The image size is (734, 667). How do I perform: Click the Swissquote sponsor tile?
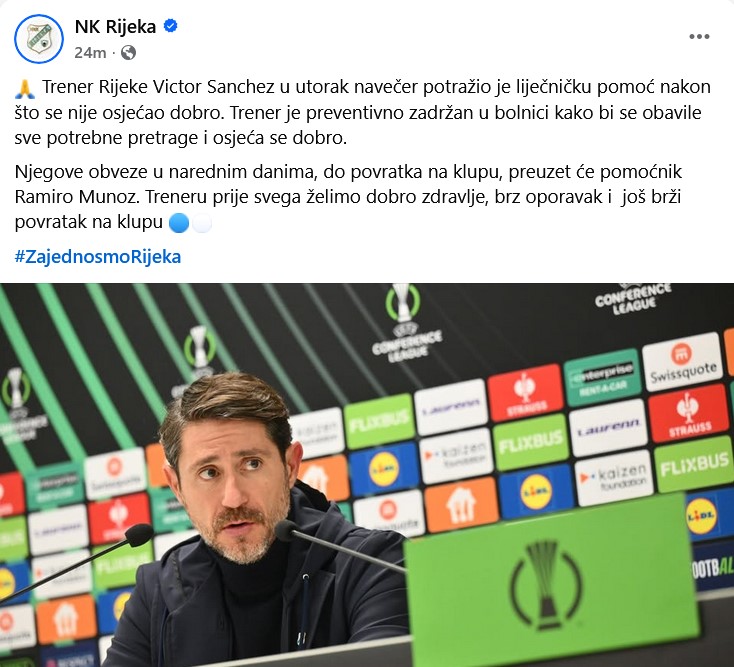tap(683, 362)
